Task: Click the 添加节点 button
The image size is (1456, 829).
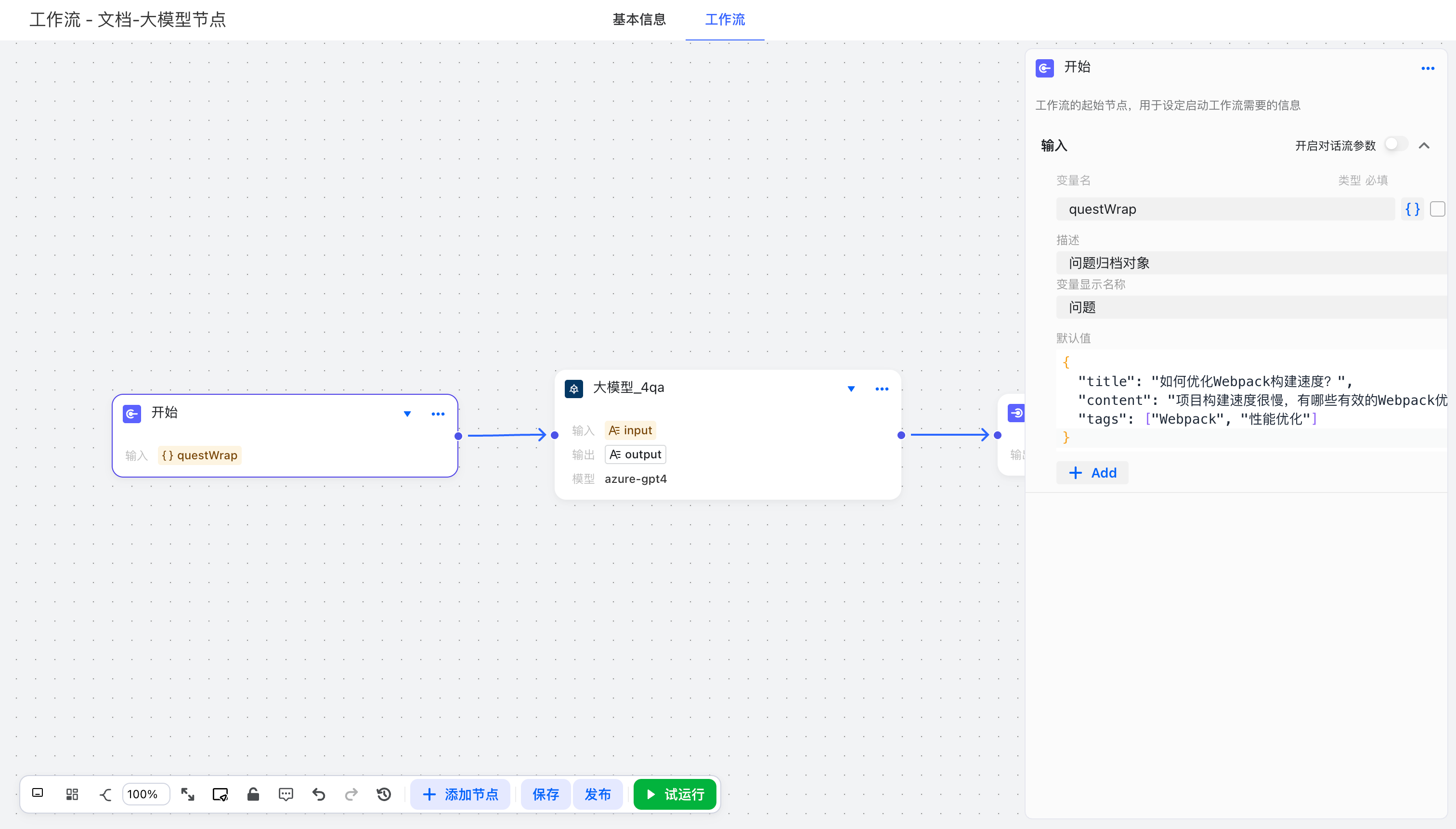Action: point(460,794)
